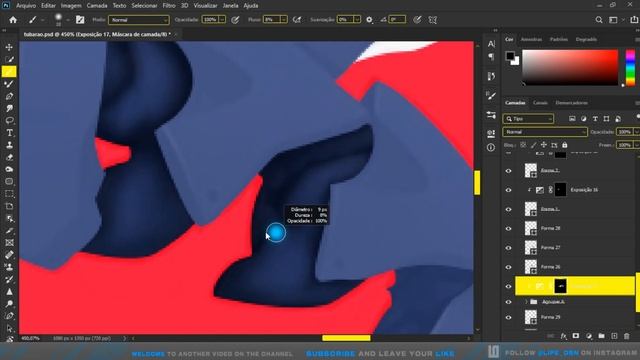
Task: Expand the folder group layer
Action: [x=526, y=302]
